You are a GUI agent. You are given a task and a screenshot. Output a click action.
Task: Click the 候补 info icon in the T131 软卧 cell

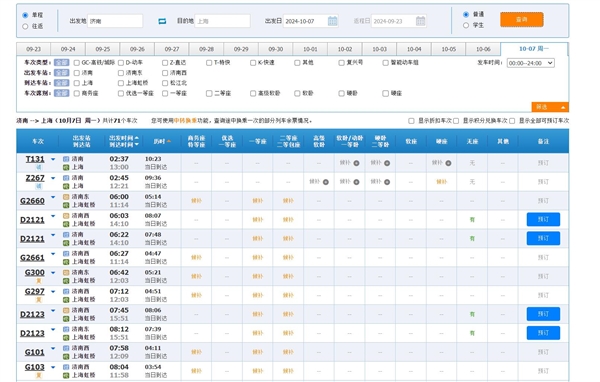pos(356,163)
